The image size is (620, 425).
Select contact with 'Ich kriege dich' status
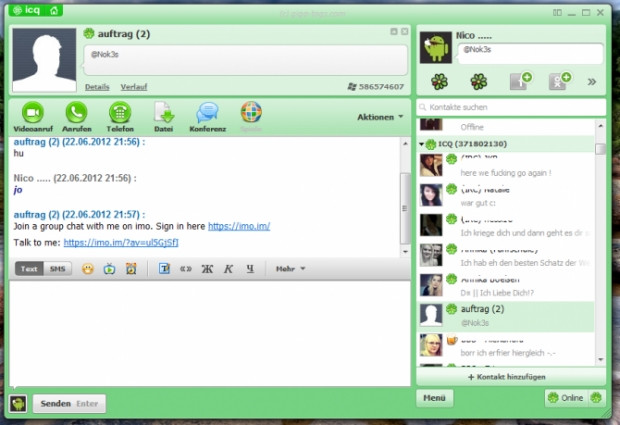tap(506, 226)
